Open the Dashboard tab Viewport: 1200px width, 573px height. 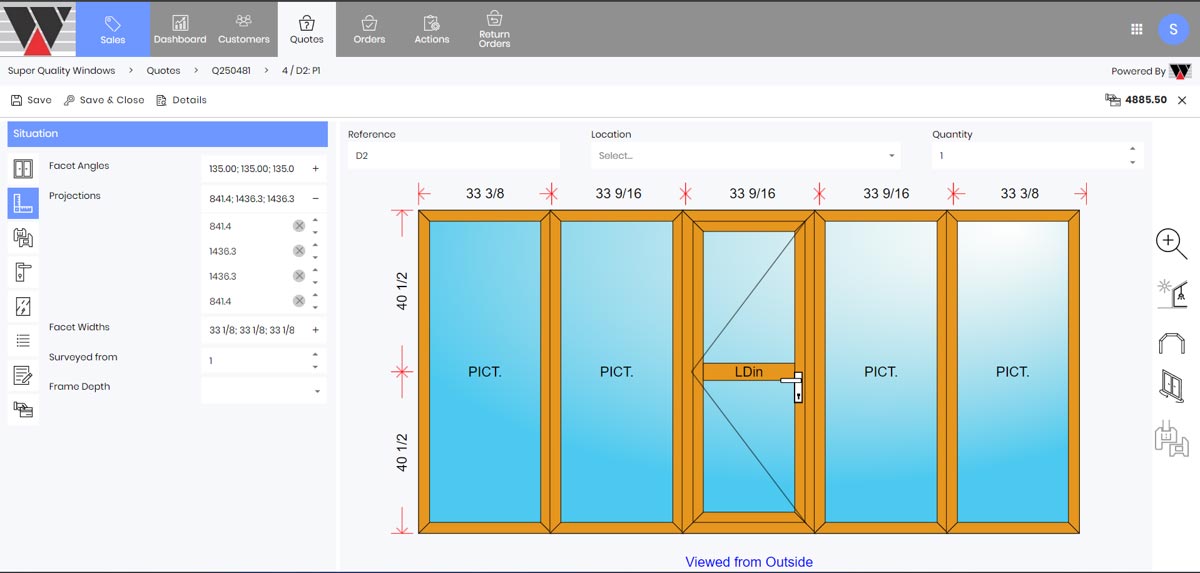180,29
